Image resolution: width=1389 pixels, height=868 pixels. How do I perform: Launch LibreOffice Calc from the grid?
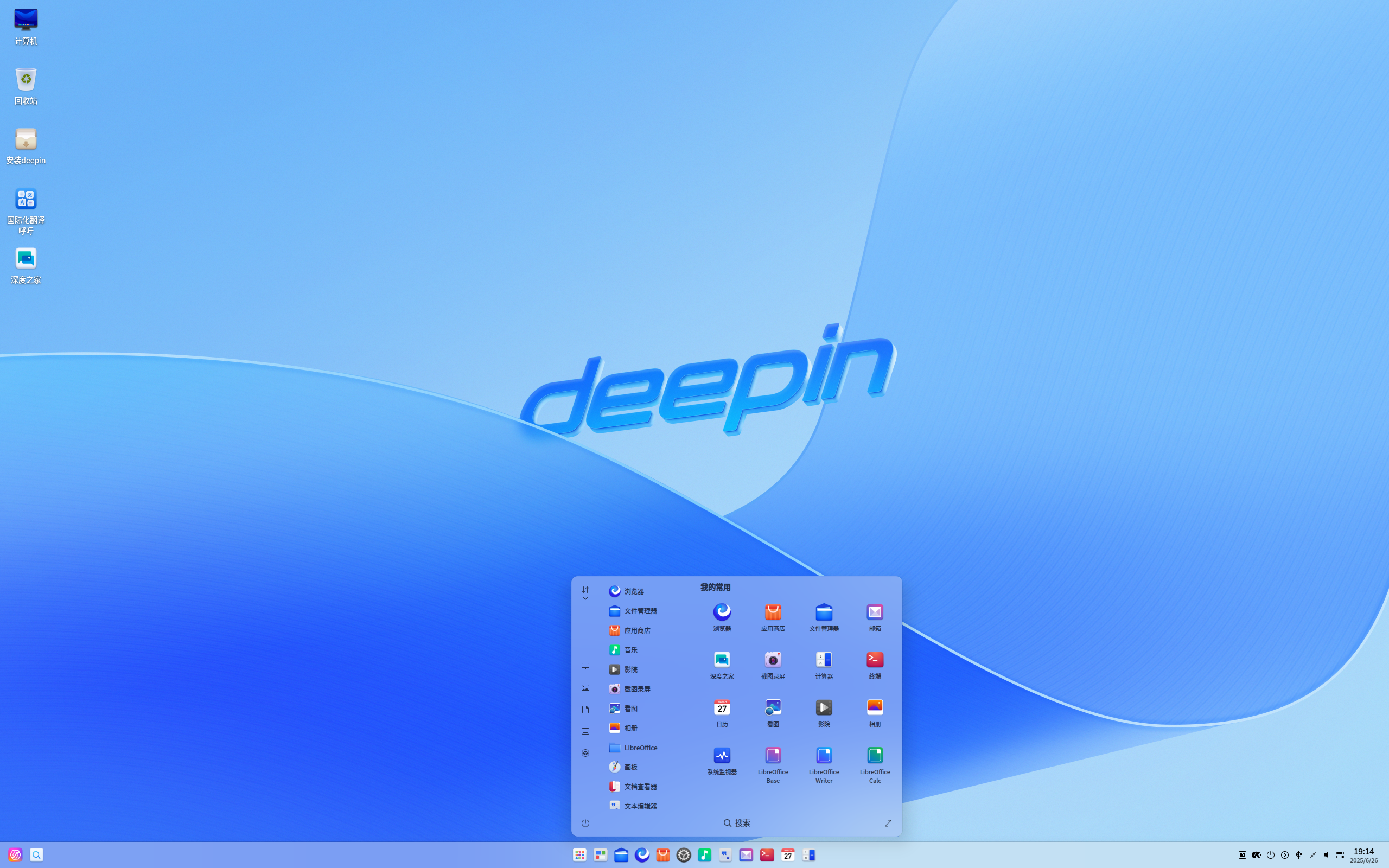(875, 765)
